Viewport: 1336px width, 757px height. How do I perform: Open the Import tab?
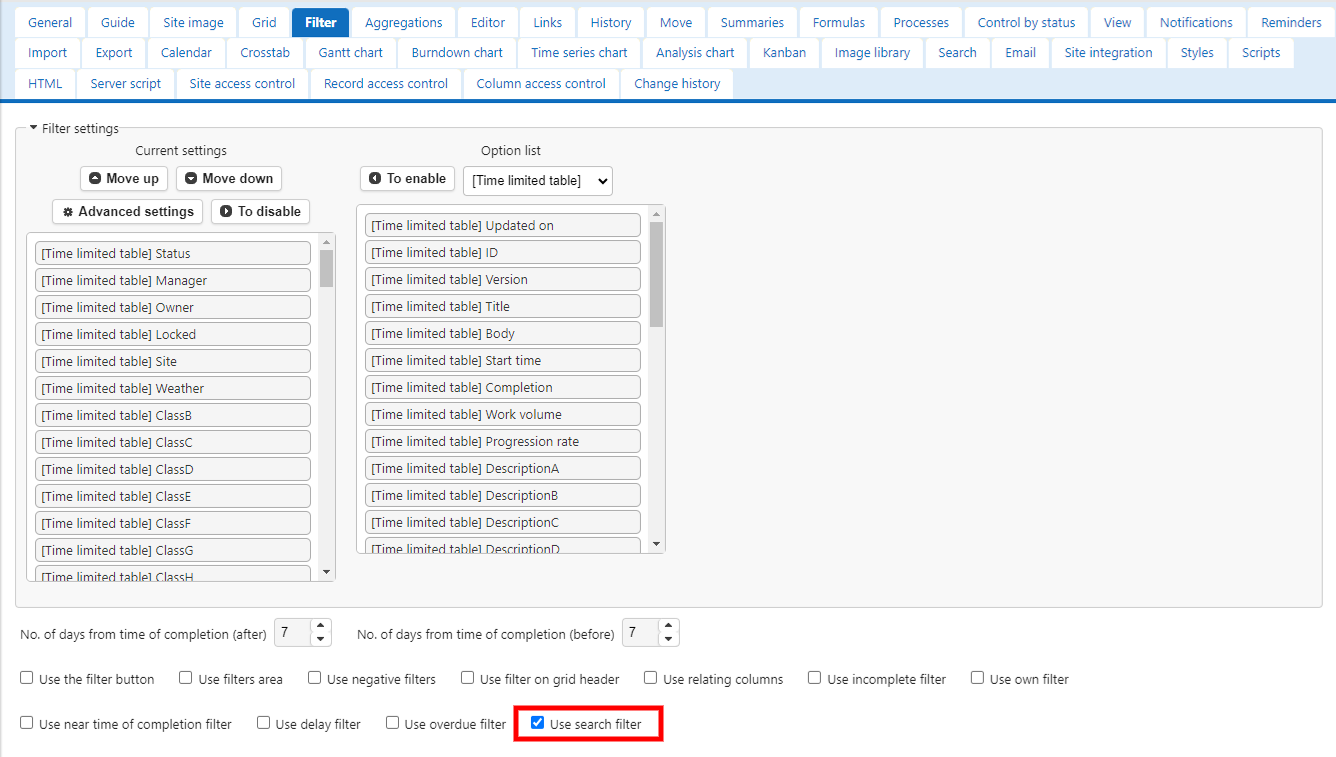click(x=48, y=52)
